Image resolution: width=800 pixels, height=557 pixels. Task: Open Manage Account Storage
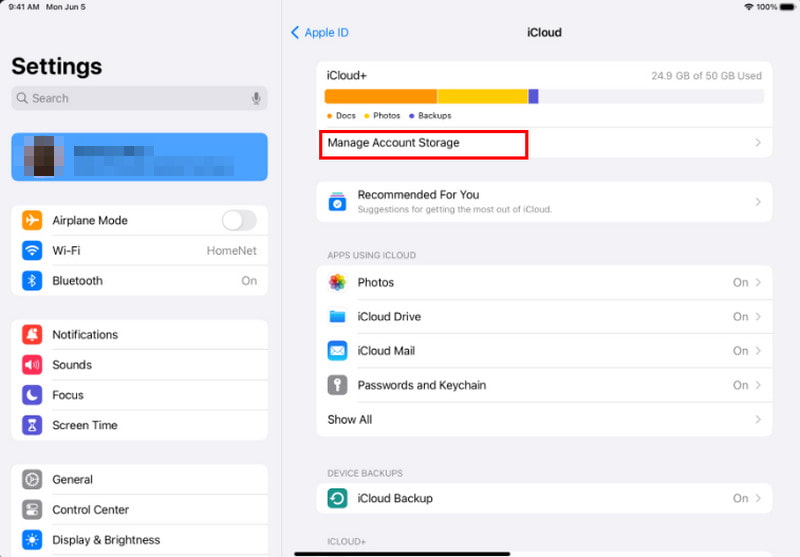[x=544, y=143]
